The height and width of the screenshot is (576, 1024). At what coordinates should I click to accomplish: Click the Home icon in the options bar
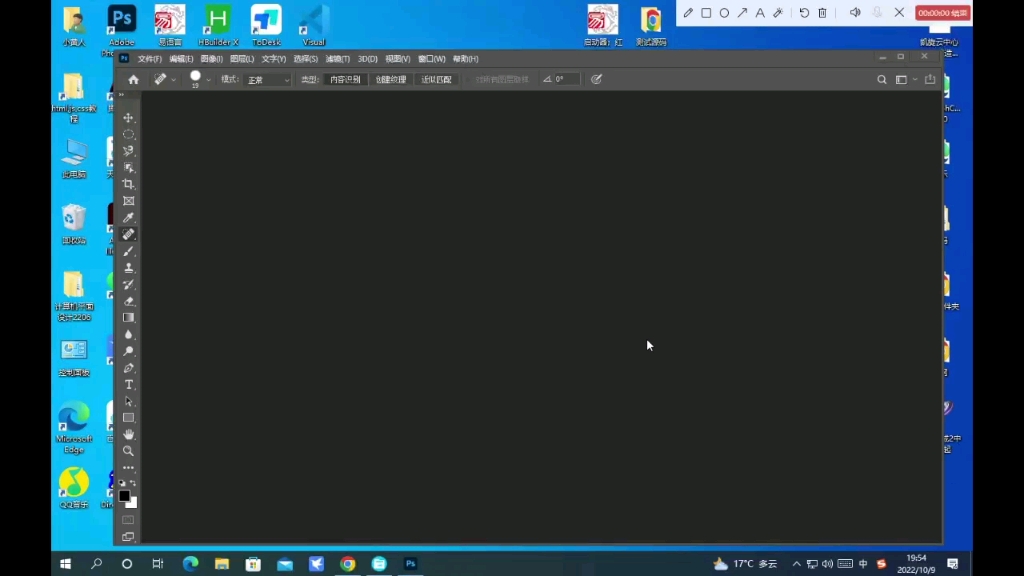pyautogui.click(x=134, y=79)
